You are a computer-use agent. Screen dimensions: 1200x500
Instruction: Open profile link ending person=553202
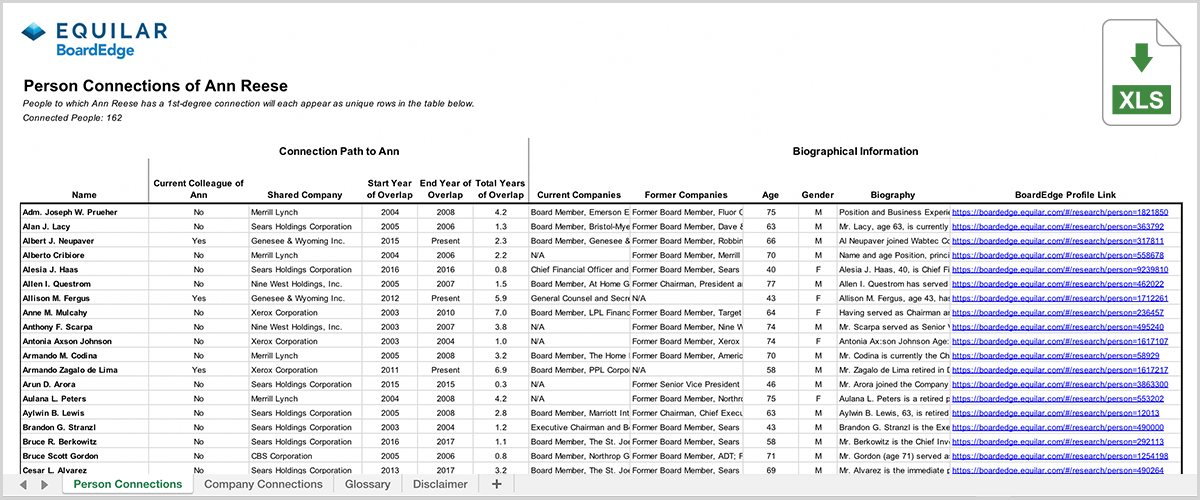point(1058,398)
